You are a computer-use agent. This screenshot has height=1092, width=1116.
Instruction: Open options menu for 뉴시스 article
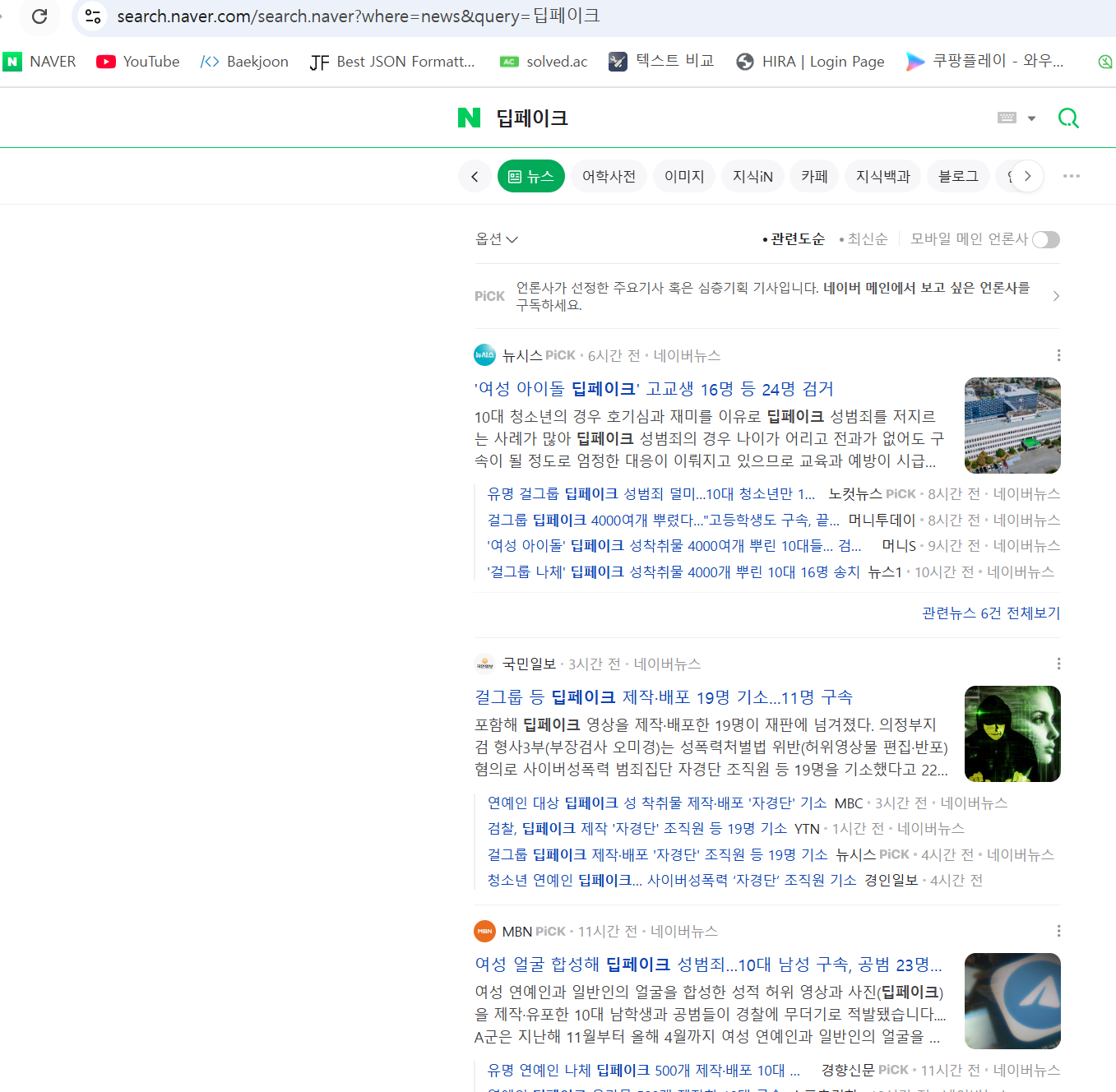tap(1058, 355)
